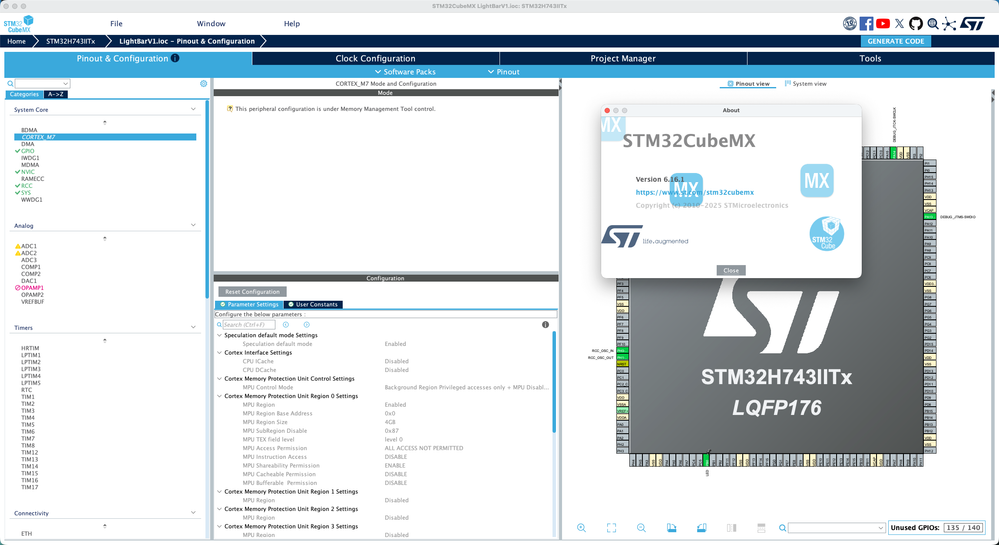999x545 pixels.
Task: Select the Parameter Settings tab
Action: tap(249, 305)
